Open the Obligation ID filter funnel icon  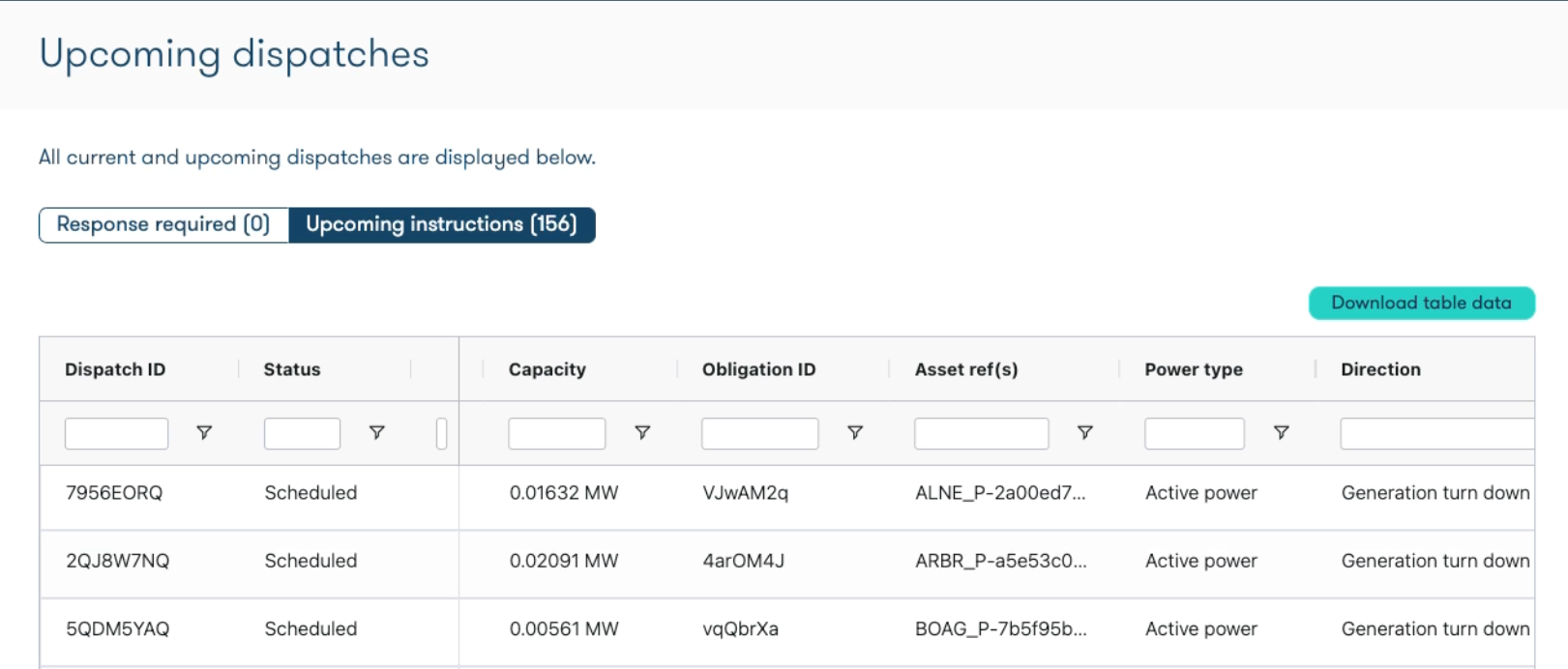click(x=855, y=433)
